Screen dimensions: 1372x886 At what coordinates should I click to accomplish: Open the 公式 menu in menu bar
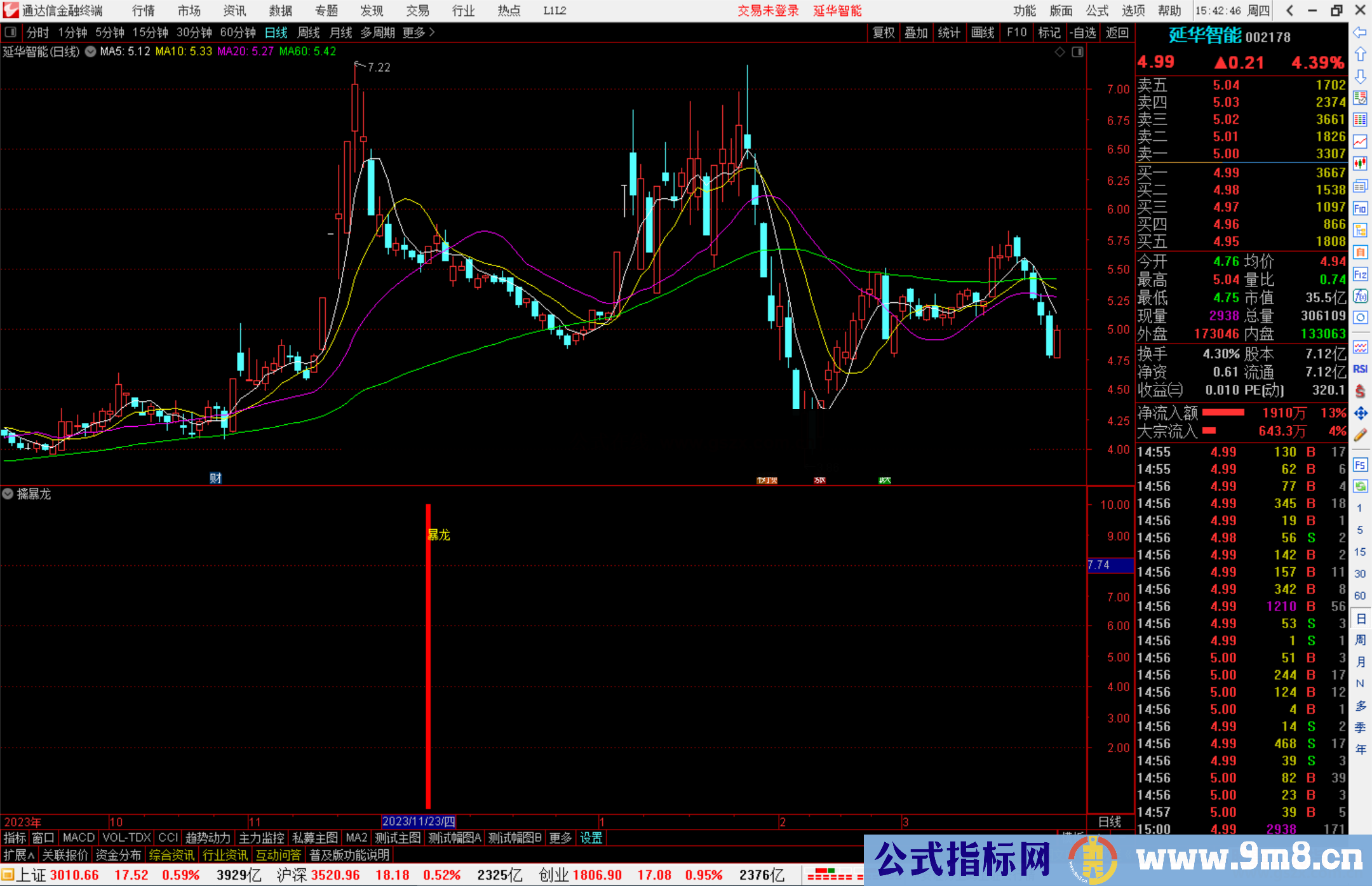(x=1096, y=11)
